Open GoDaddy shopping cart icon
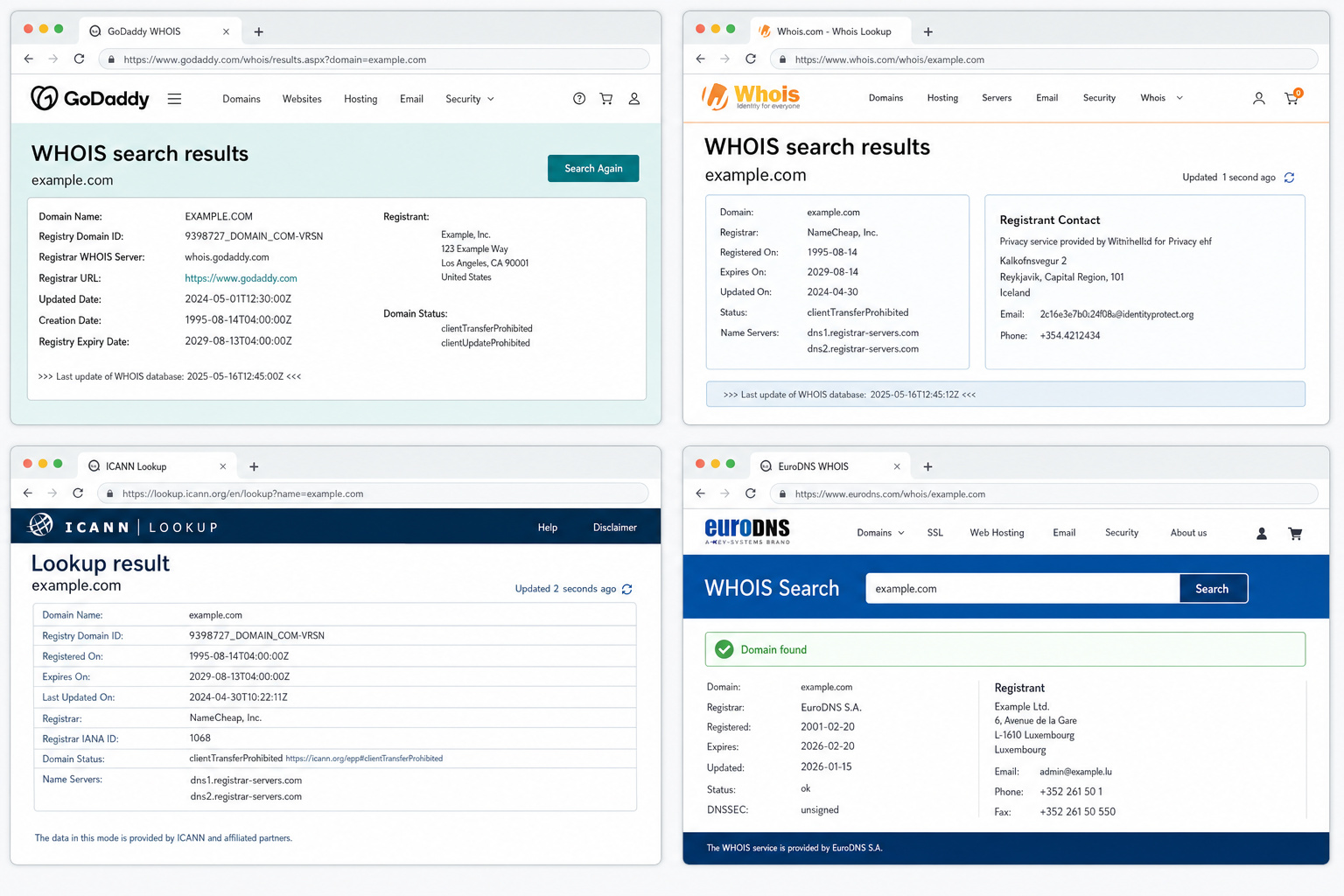Viewport: 1344px width, 896px height. click(x=605, y=99)
